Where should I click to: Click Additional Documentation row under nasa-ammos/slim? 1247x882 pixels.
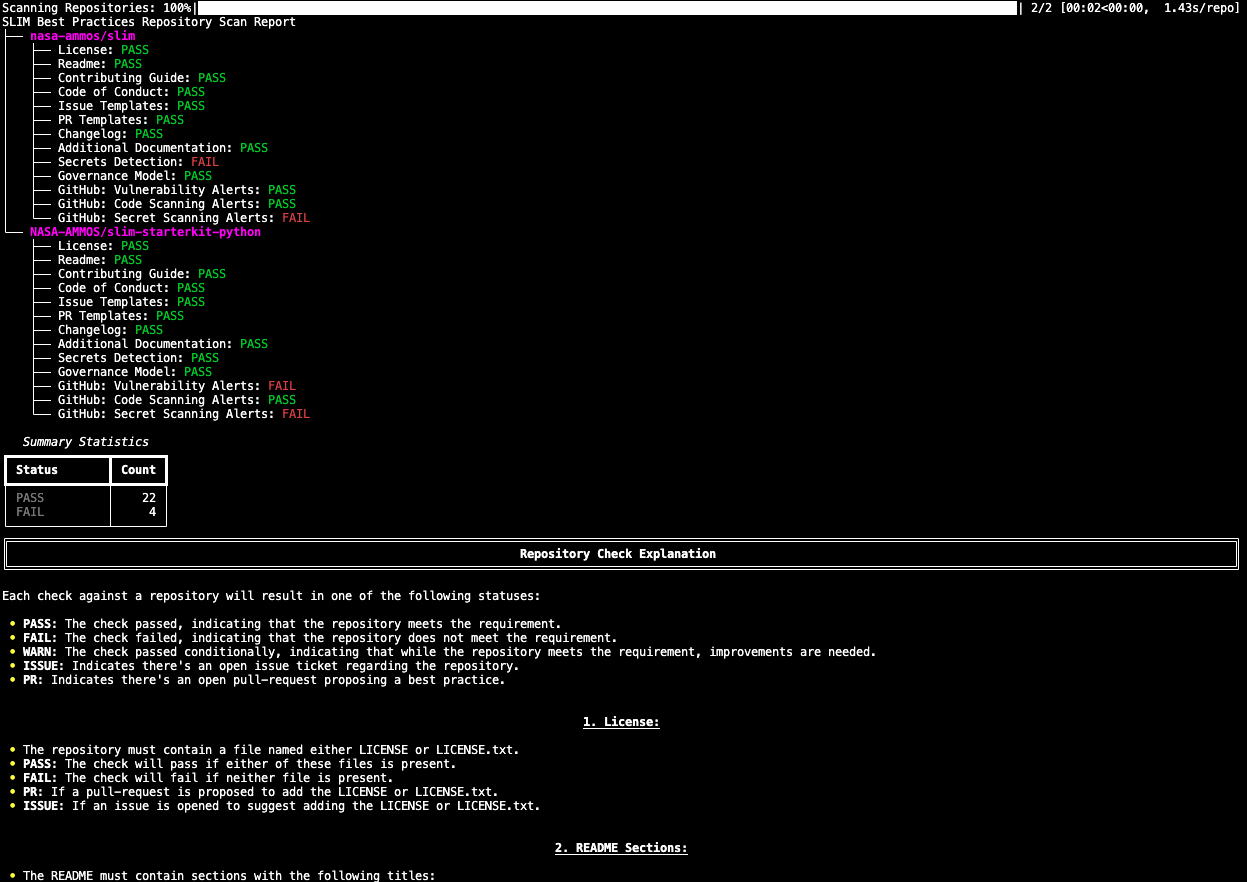tap(163, 148)
